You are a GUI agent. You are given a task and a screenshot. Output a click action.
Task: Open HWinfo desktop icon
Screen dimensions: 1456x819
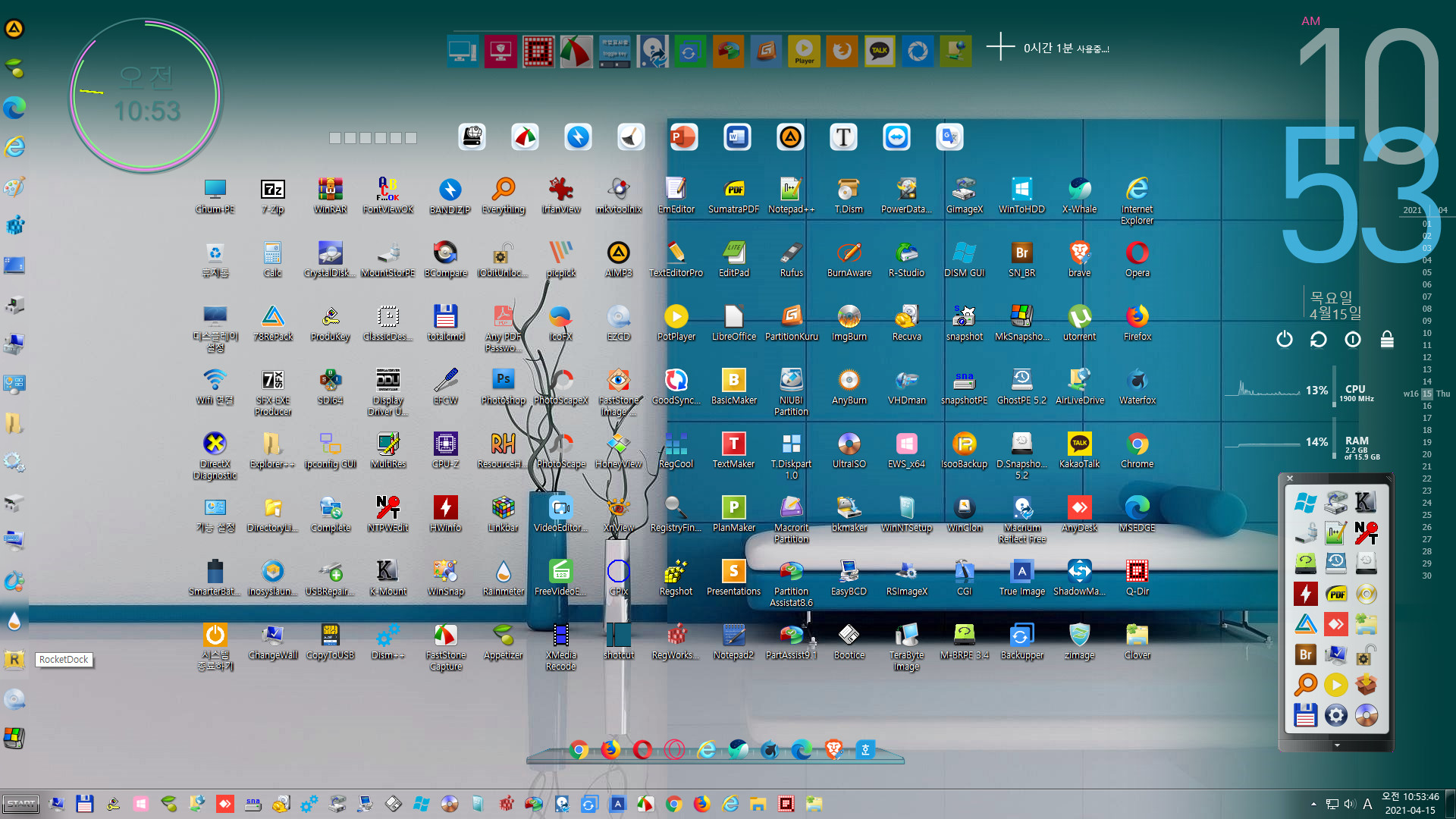click(x=445, y=513)
